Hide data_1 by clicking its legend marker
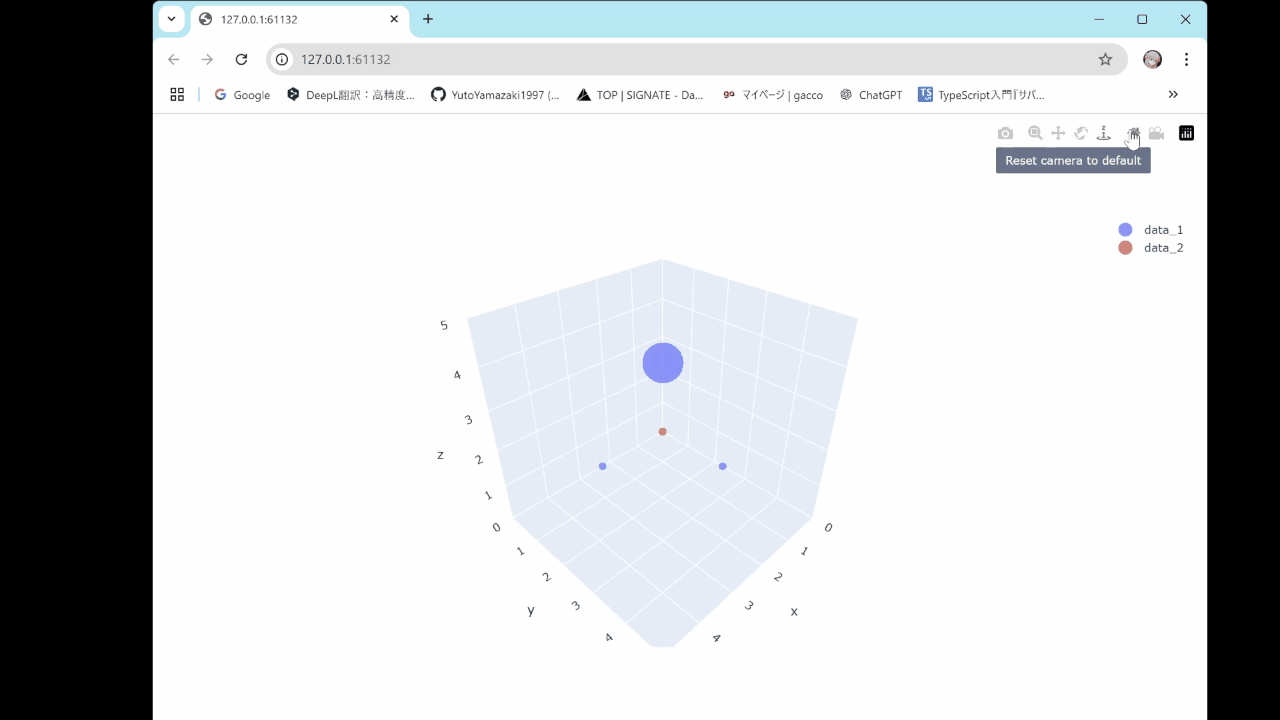Viewport: 1280px width, 720px height. click(x=1125, y=229)
